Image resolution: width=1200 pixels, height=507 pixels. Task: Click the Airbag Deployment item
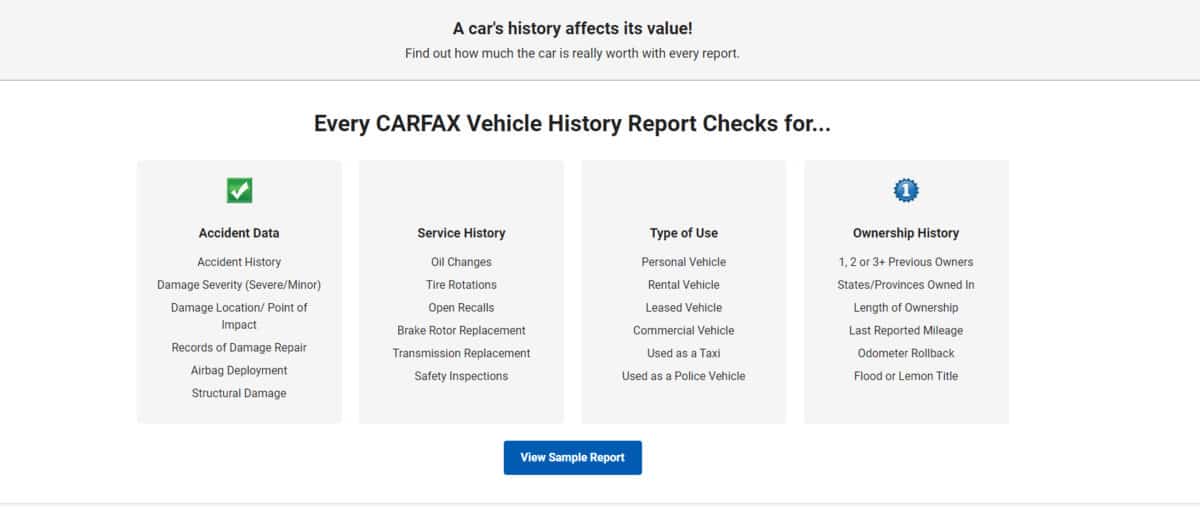pyautogui.click(x=239, y=370)
